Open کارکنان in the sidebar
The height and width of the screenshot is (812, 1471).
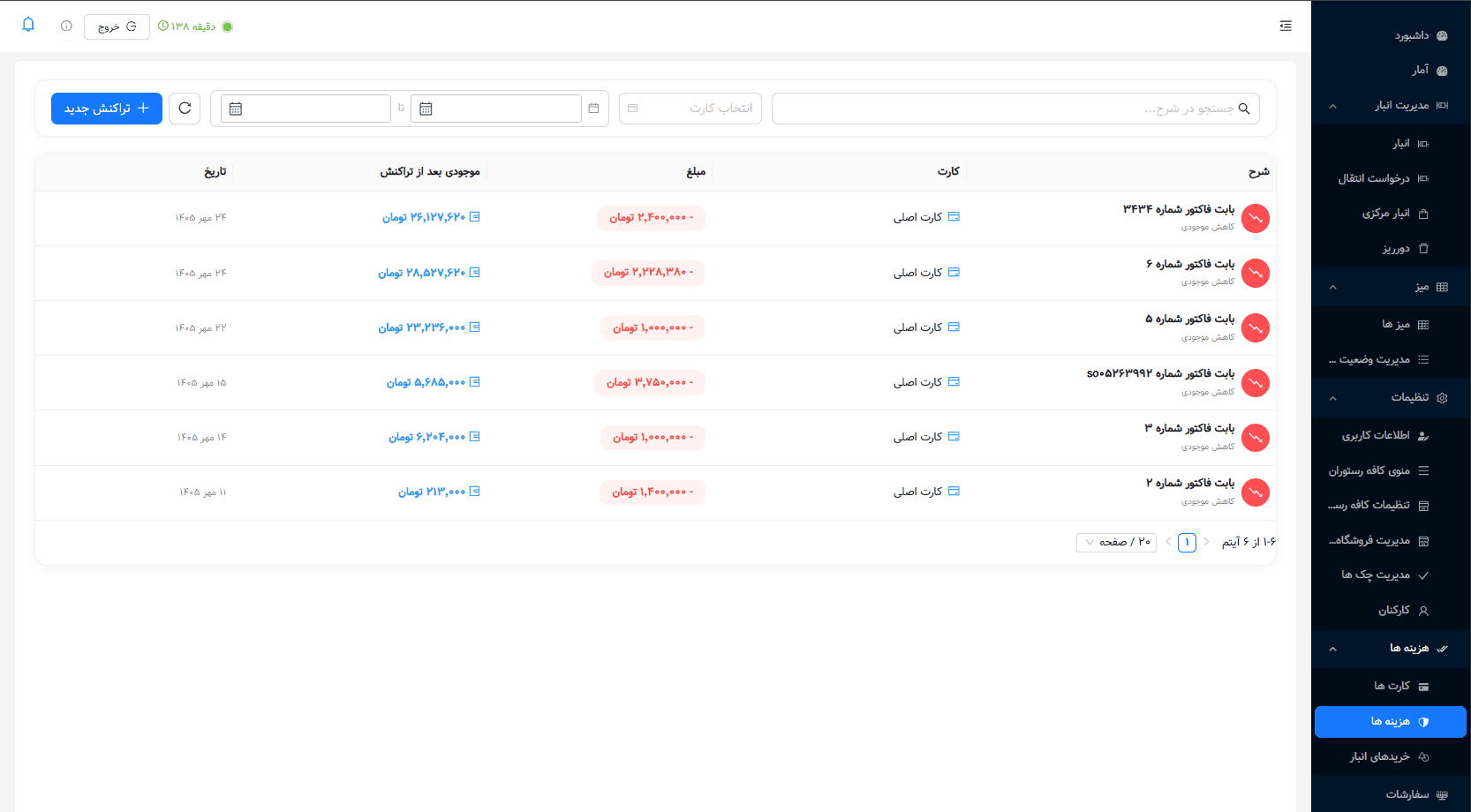coord(1391,610)
